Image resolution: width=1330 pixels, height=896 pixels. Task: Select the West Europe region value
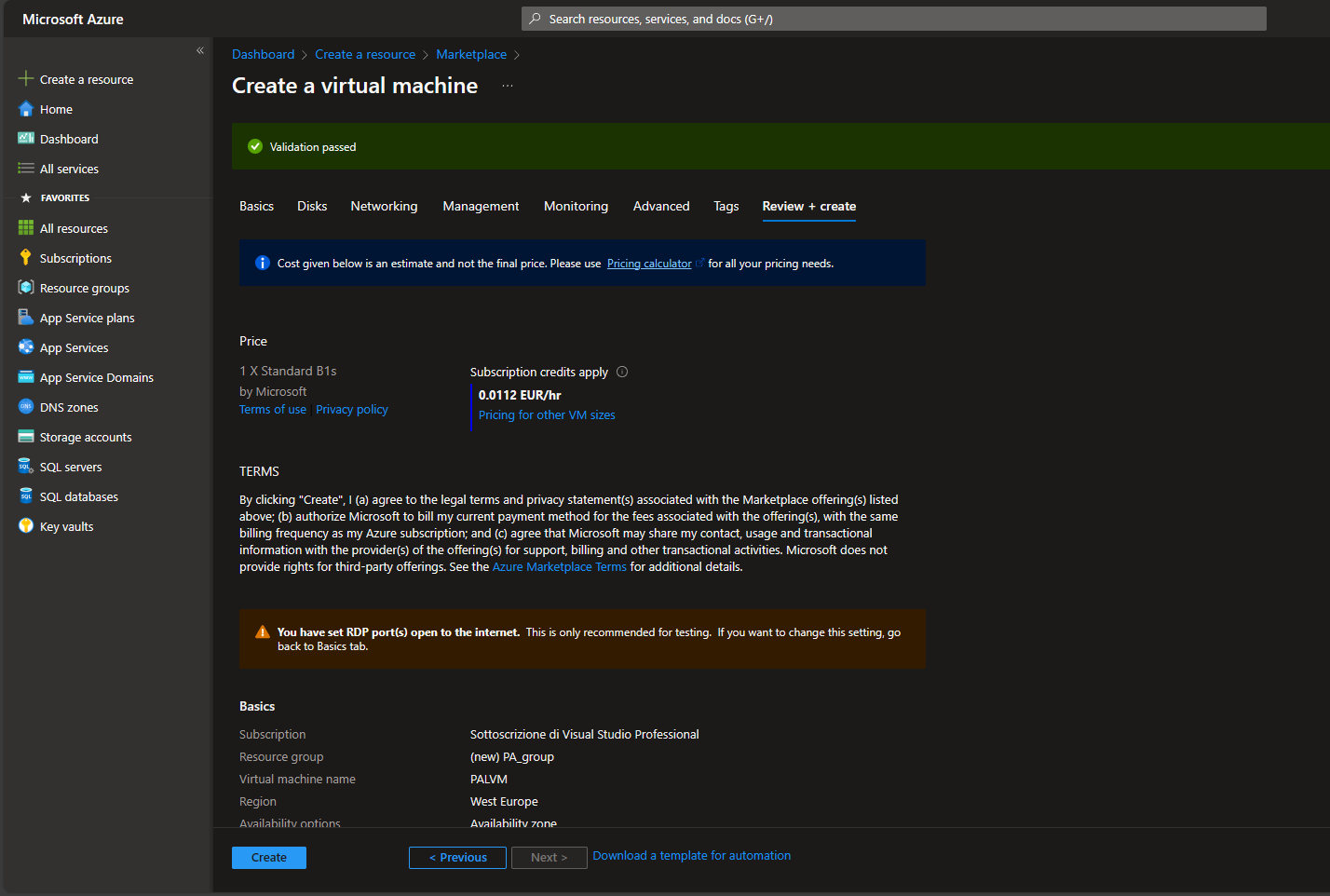click(x=504, y=802)
